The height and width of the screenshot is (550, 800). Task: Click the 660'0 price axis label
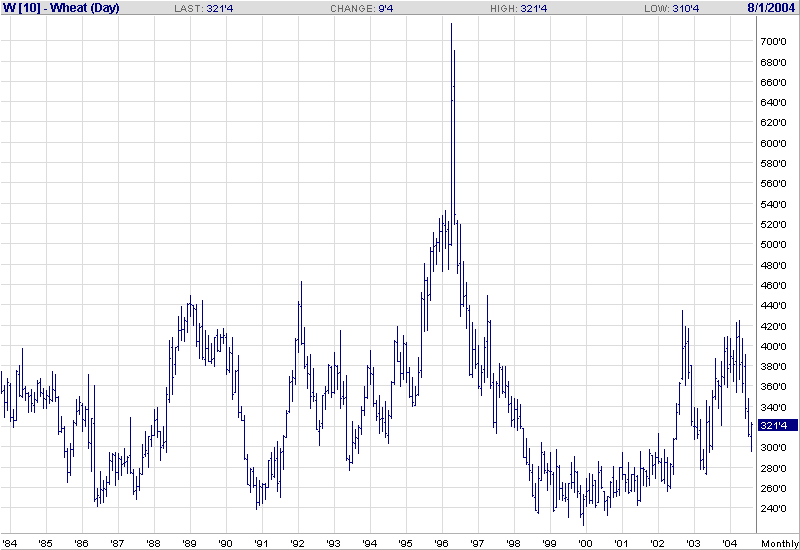point(773,82)
